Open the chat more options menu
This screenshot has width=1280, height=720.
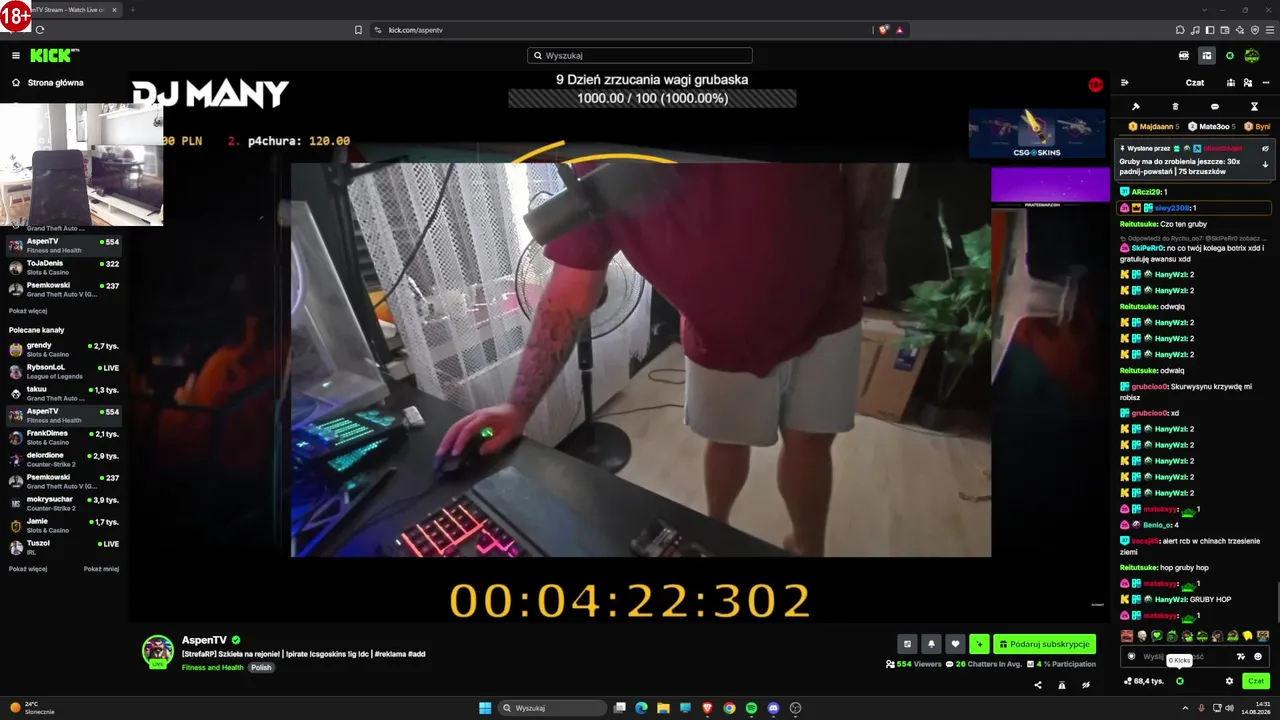coord(1265,83)
